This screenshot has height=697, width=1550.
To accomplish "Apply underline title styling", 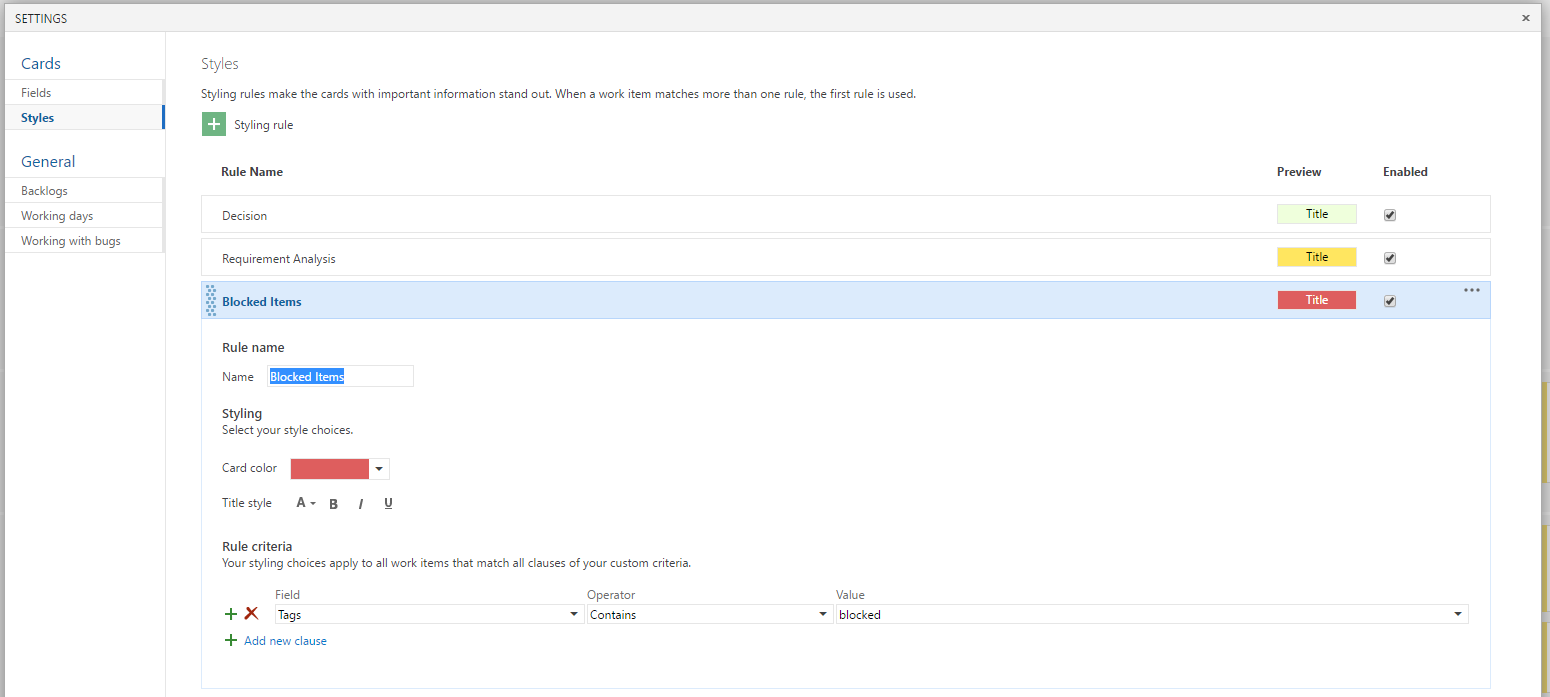I will pos(388,503).
